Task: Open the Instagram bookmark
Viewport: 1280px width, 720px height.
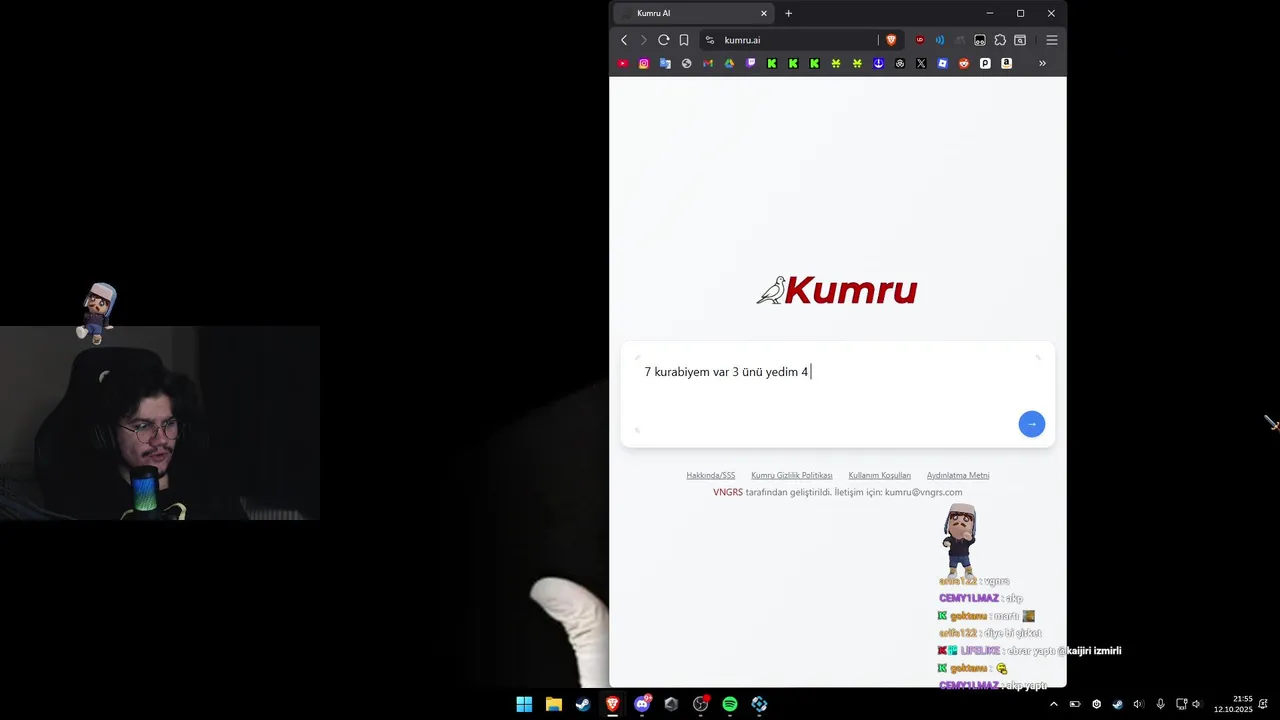Action: click(644, 63)
